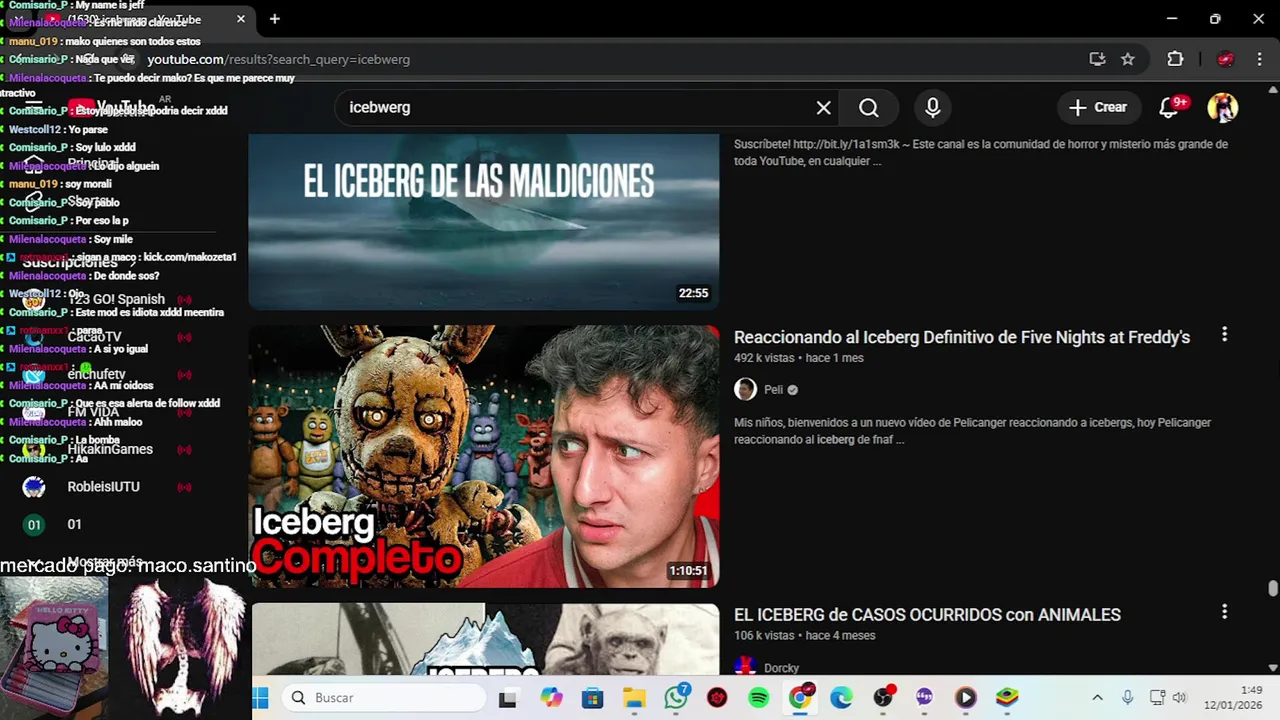The width and height of the screenshot is (1280, 720).
Task: Open the Chrome profile icon in the toolbar
Action: (1225, 59)
